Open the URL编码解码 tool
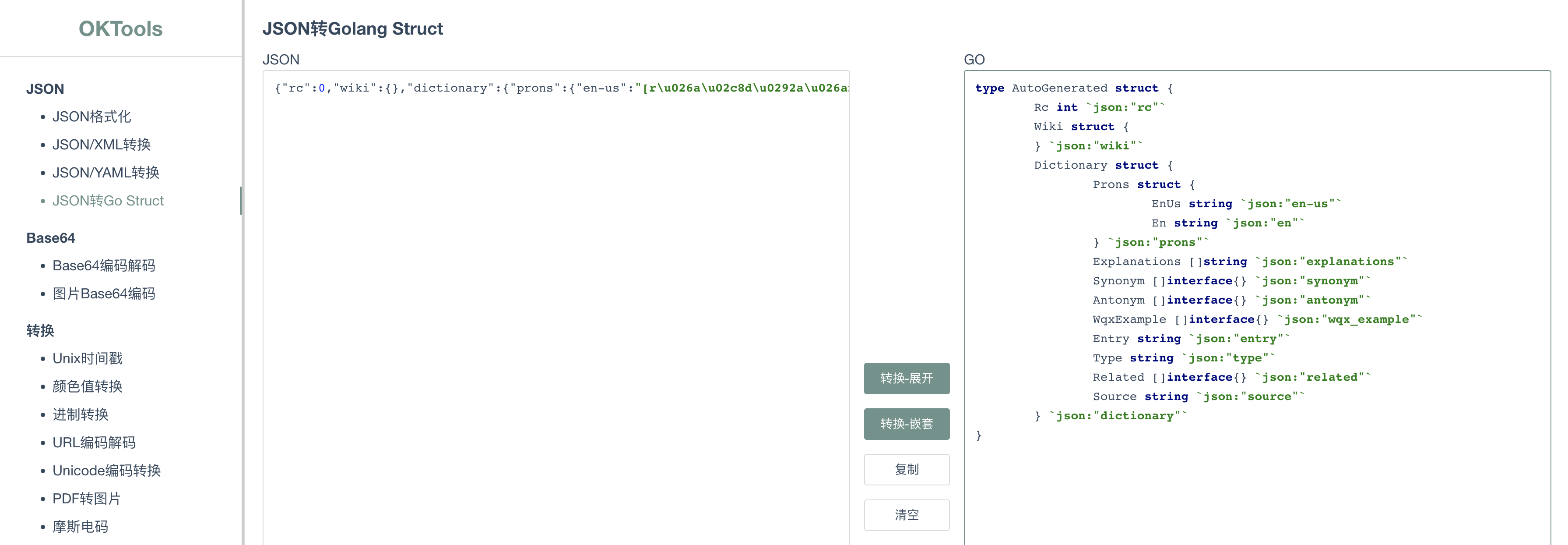The height and width of the screenshot is (545, 1568). tap(94, 442)
